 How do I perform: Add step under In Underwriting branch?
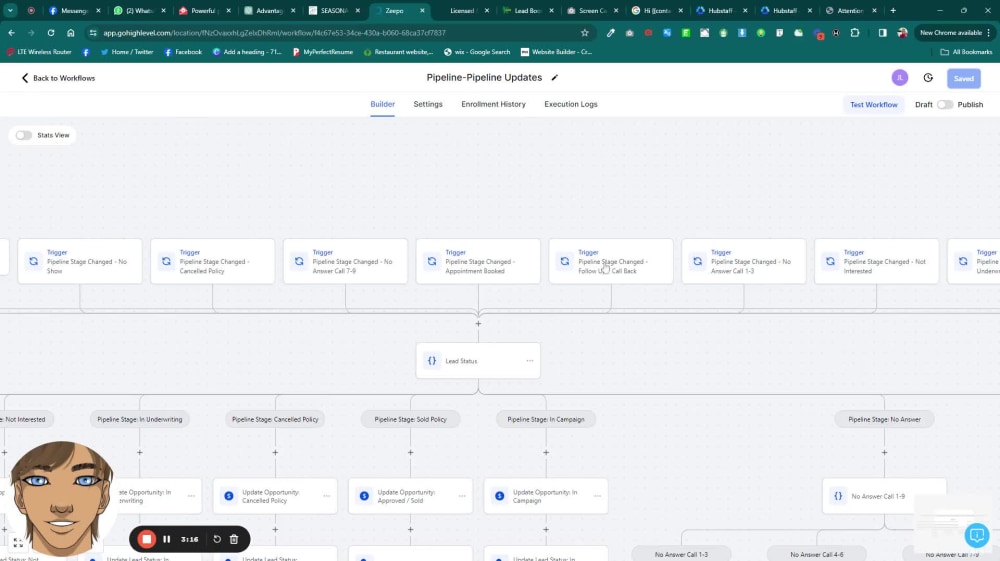pos(140,453)
